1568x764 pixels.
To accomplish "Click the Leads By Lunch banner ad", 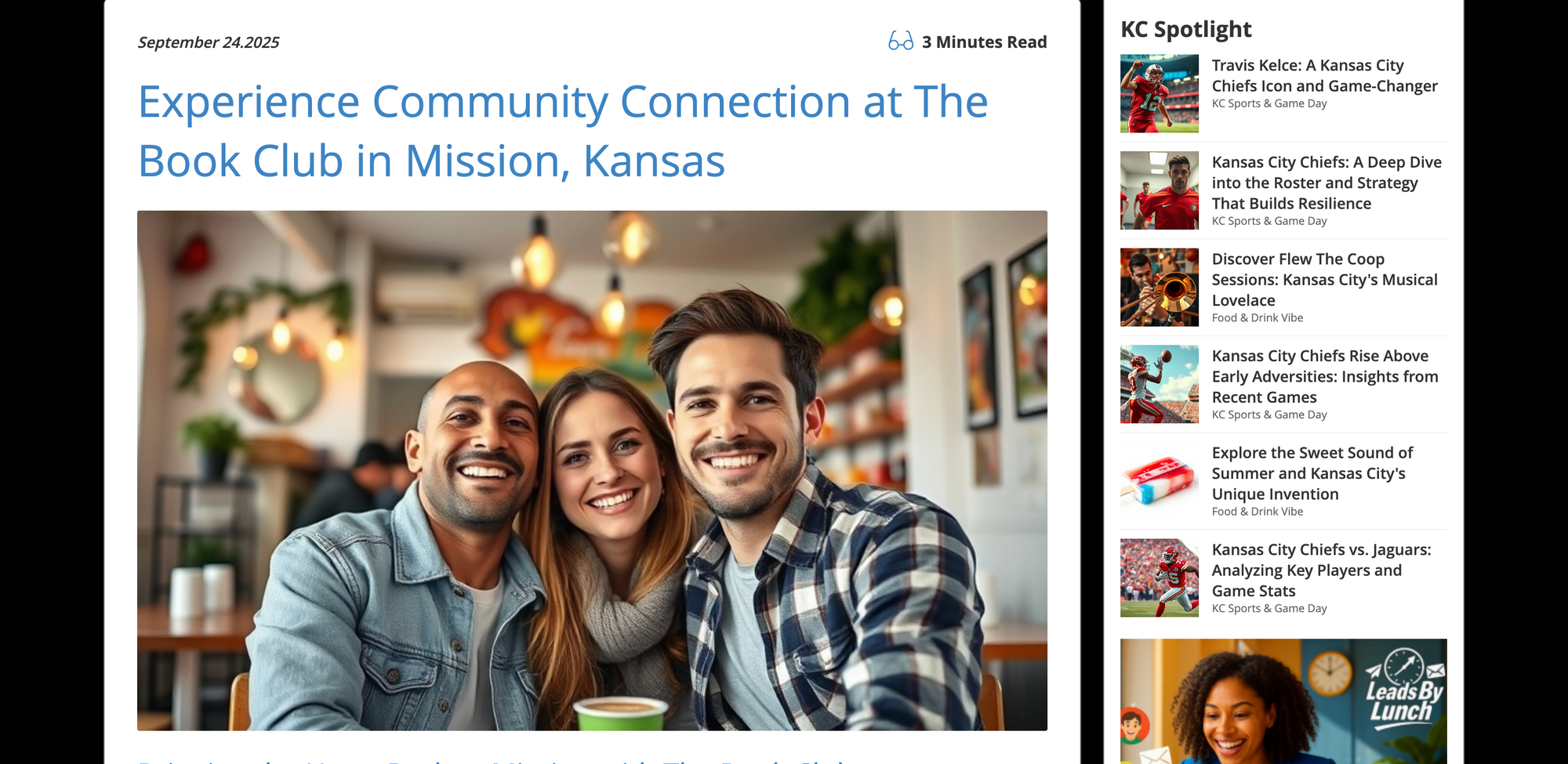I will (1283, 701).
